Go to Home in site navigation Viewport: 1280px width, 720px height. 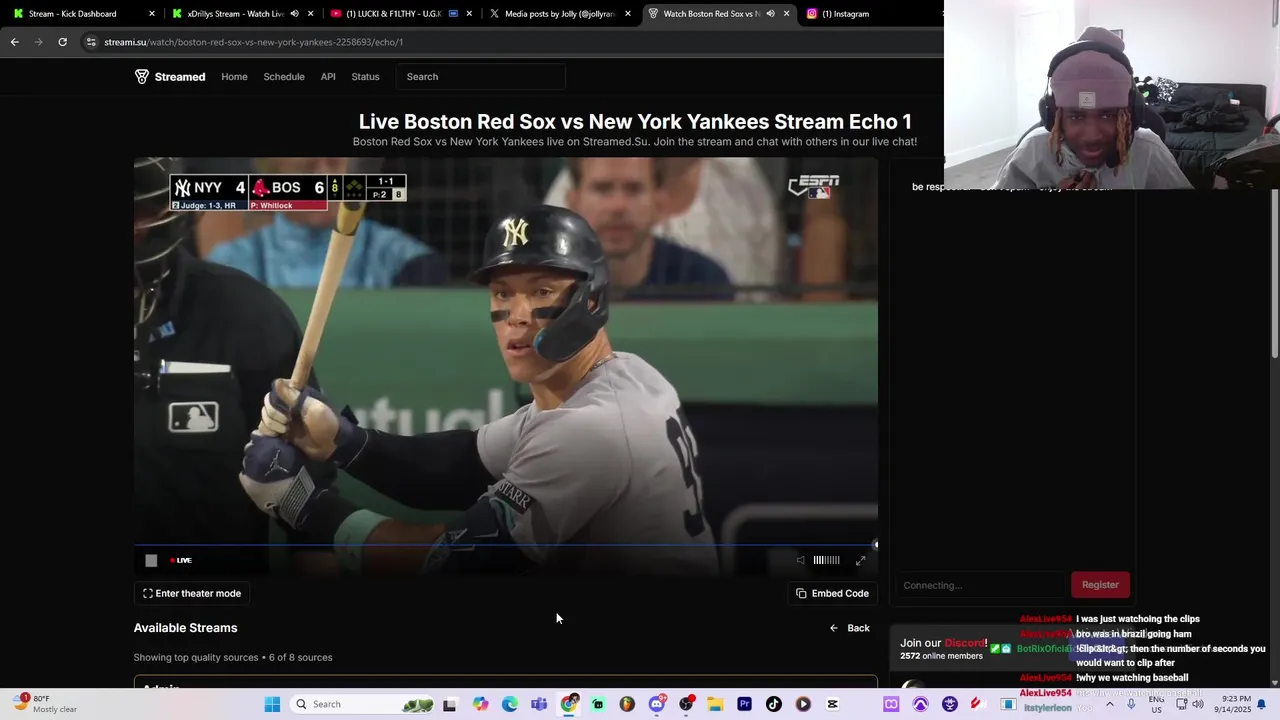pyautogui.click(x=234, y=77)
